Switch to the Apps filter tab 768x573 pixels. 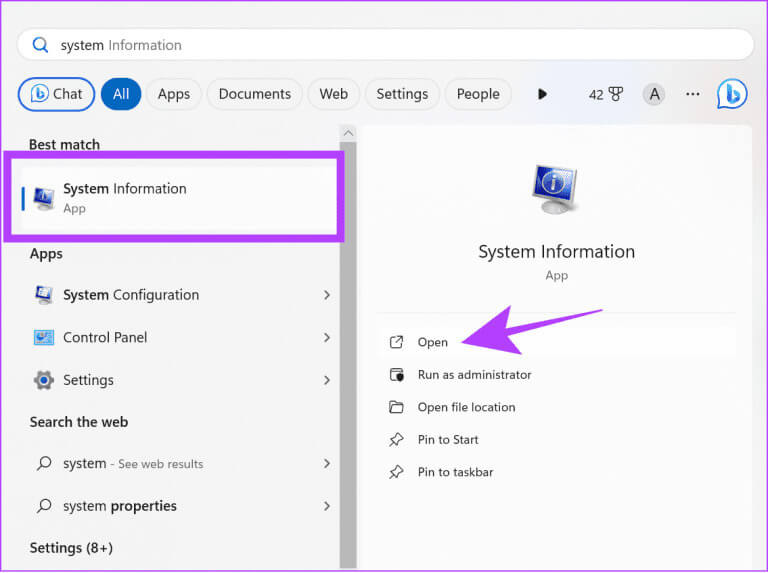[174, 94]
